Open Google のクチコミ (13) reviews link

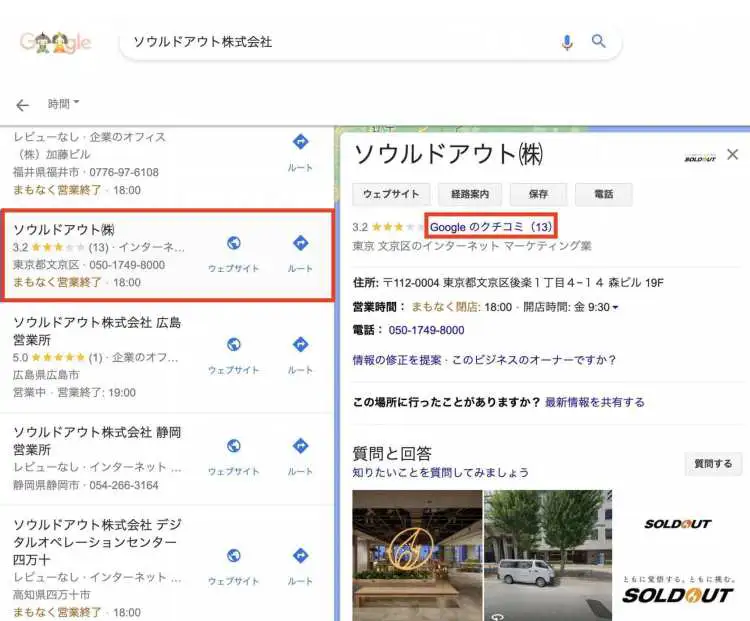[491, 227]
